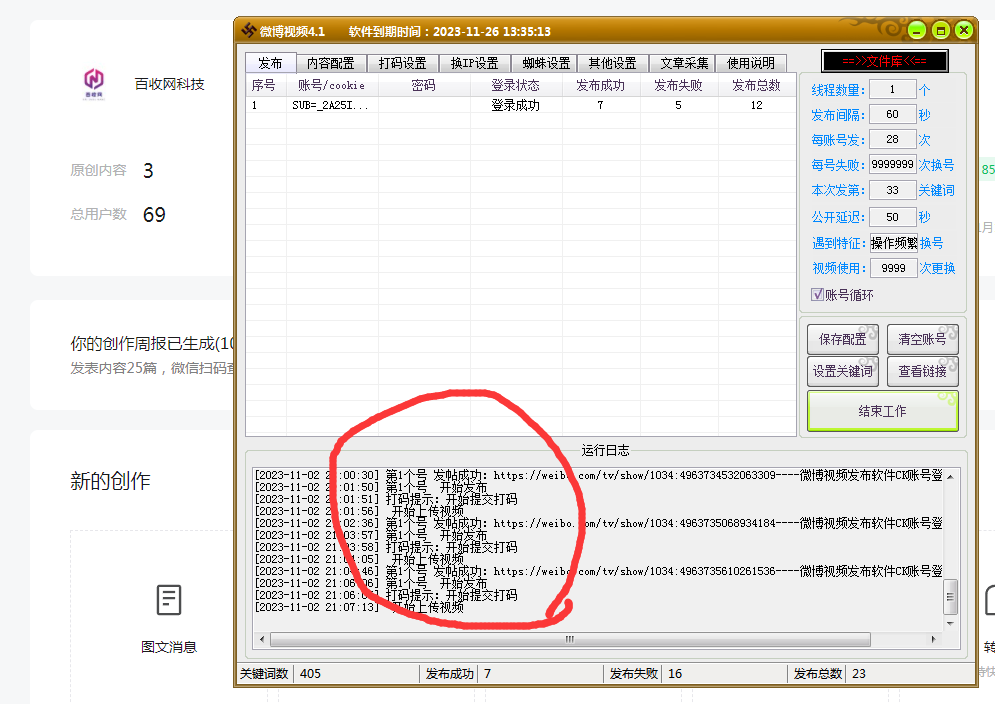995x704 pixels.
Task: Click the log horizontal scrollbar thumb
Action: 570,639
